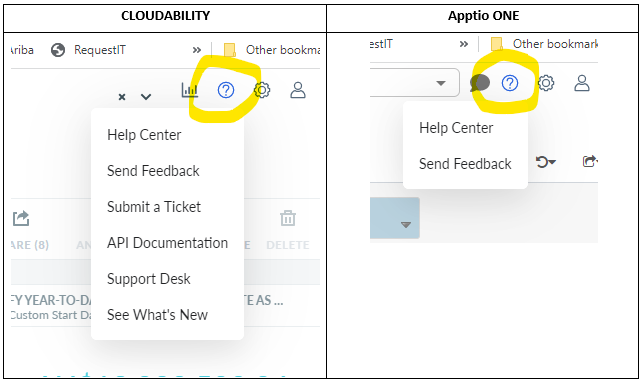Click the small x clear button in Cloudability
Screen dimensions: 644x385
122,97
